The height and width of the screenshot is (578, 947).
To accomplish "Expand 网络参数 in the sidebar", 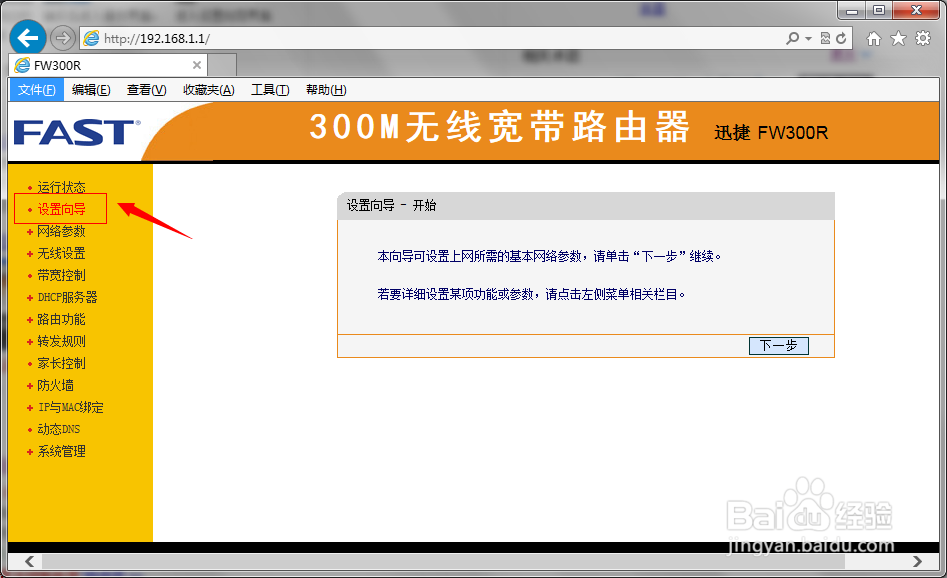I will tap(61, 231).
